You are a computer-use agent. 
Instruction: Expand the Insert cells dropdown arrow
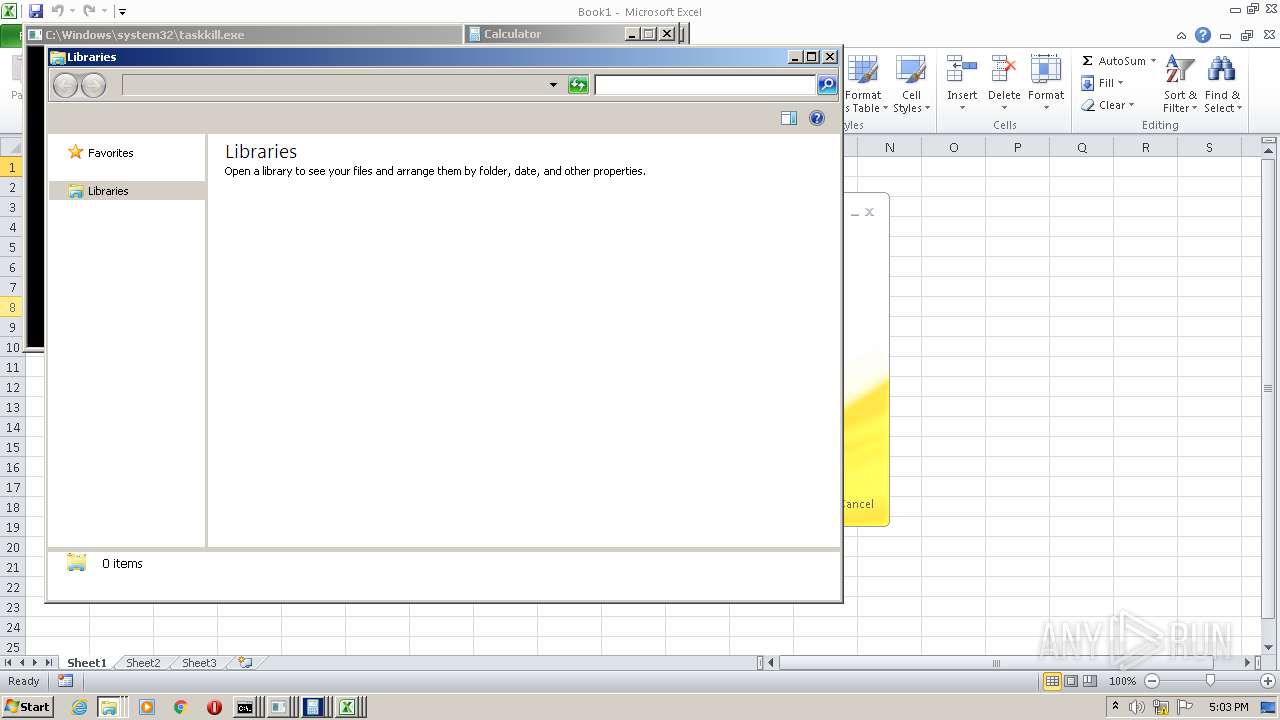962,108
